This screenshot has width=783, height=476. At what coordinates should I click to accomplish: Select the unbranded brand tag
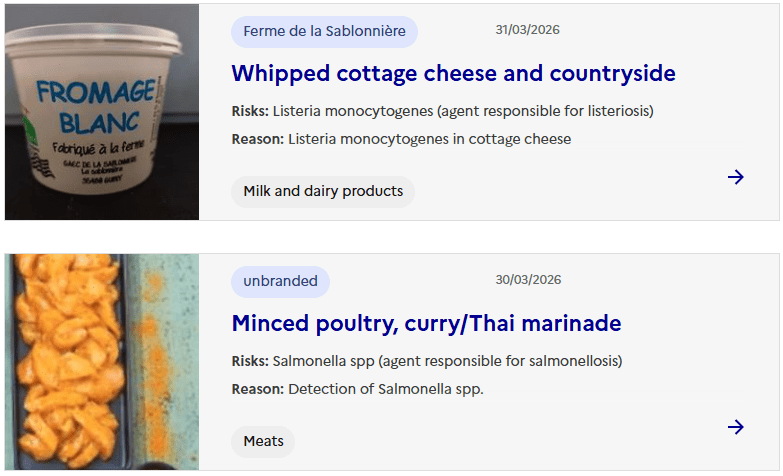point(280,281)
